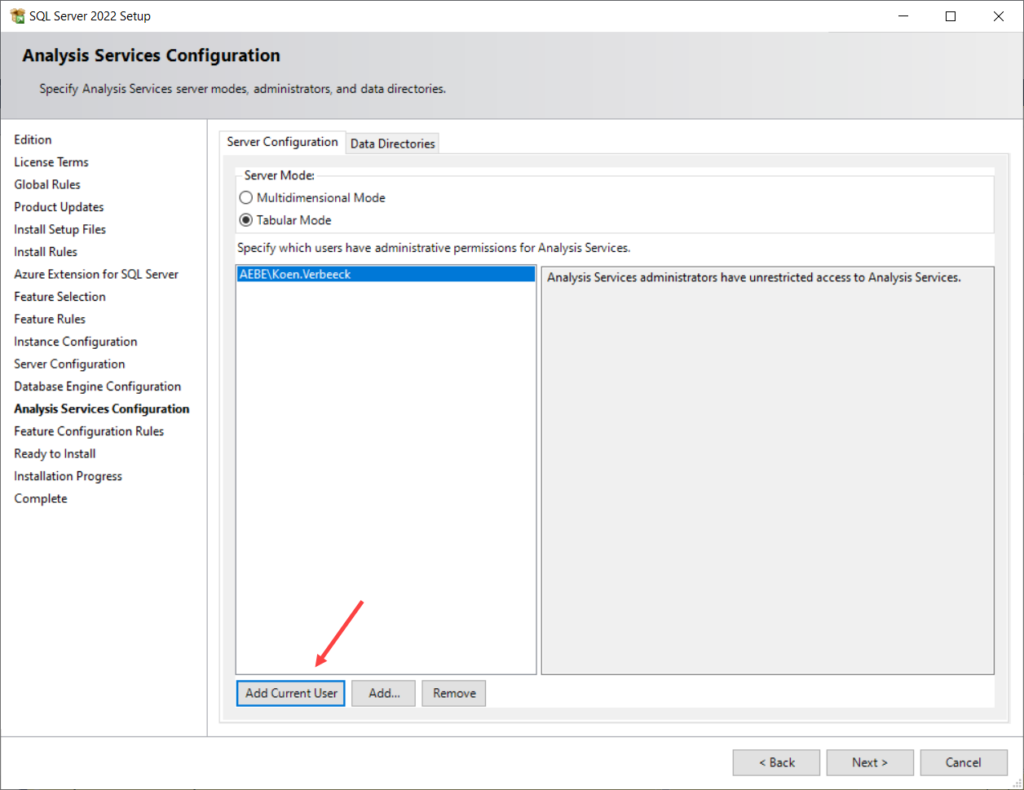This screenshot has height=790, width=1024.
Task: Go back with the < Back button
Action: click(x=776, y=763)
